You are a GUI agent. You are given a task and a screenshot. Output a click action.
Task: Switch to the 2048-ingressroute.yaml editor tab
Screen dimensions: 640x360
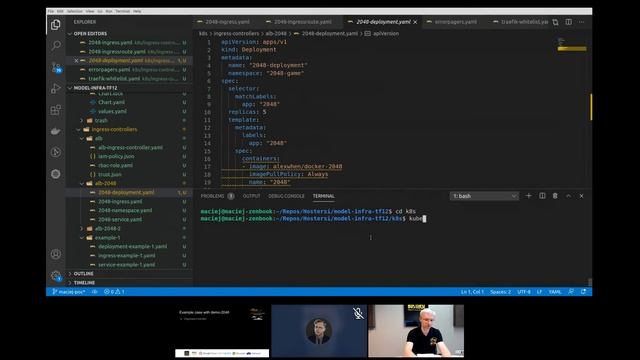pos(302,22)
